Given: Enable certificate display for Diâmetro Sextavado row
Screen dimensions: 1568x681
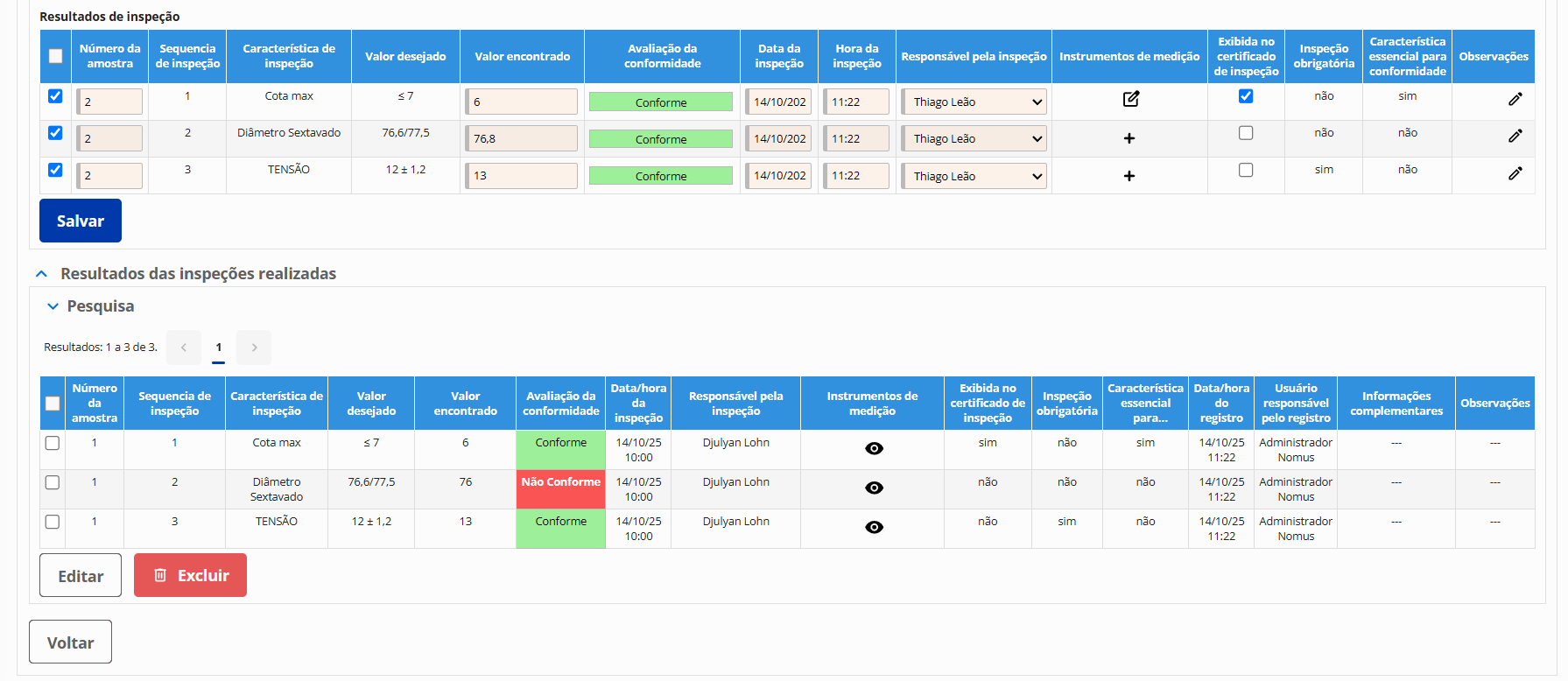Looking at the screenshot, I should pos(1245,133).
